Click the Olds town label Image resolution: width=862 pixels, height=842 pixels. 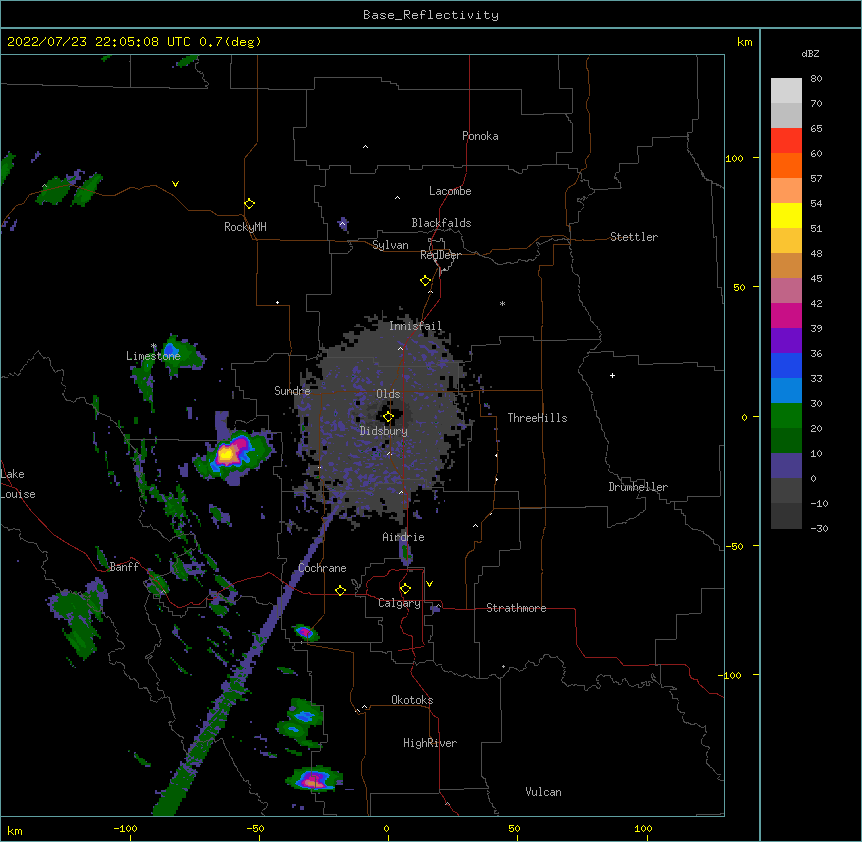click(388, 394)
